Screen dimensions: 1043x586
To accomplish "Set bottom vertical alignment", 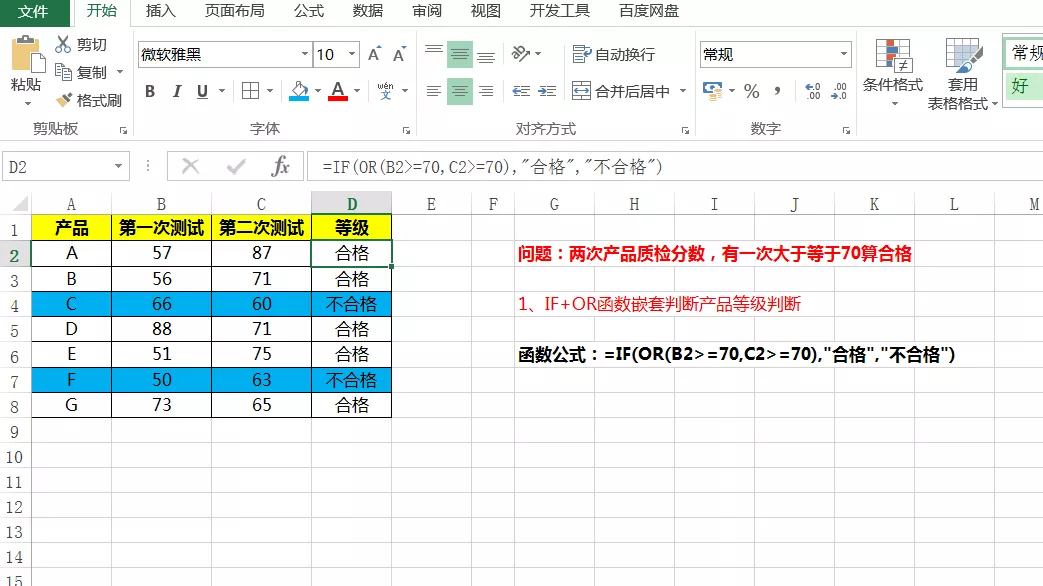I will tap(486, 55).
